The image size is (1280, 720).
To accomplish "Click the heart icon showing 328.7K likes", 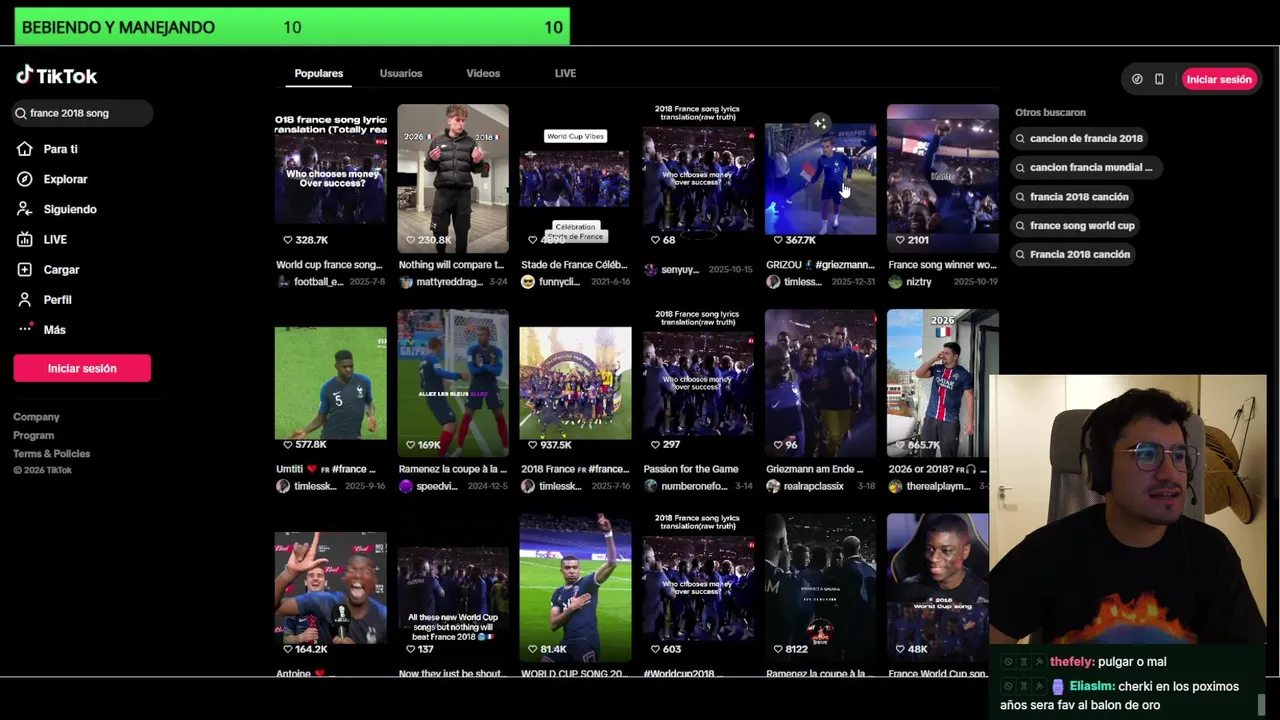I will pos(288,240).
